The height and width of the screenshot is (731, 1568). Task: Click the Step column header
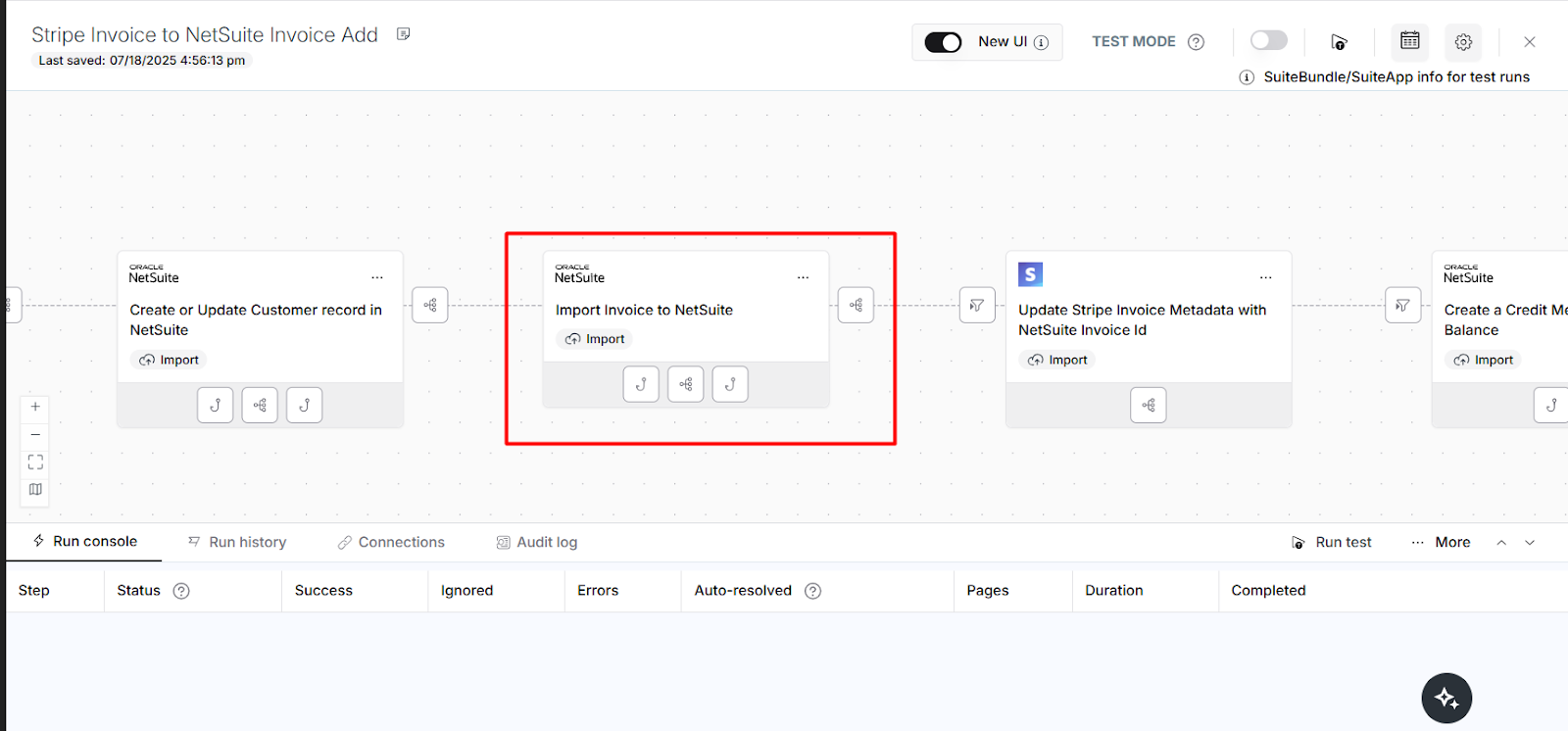click(34, 590)
